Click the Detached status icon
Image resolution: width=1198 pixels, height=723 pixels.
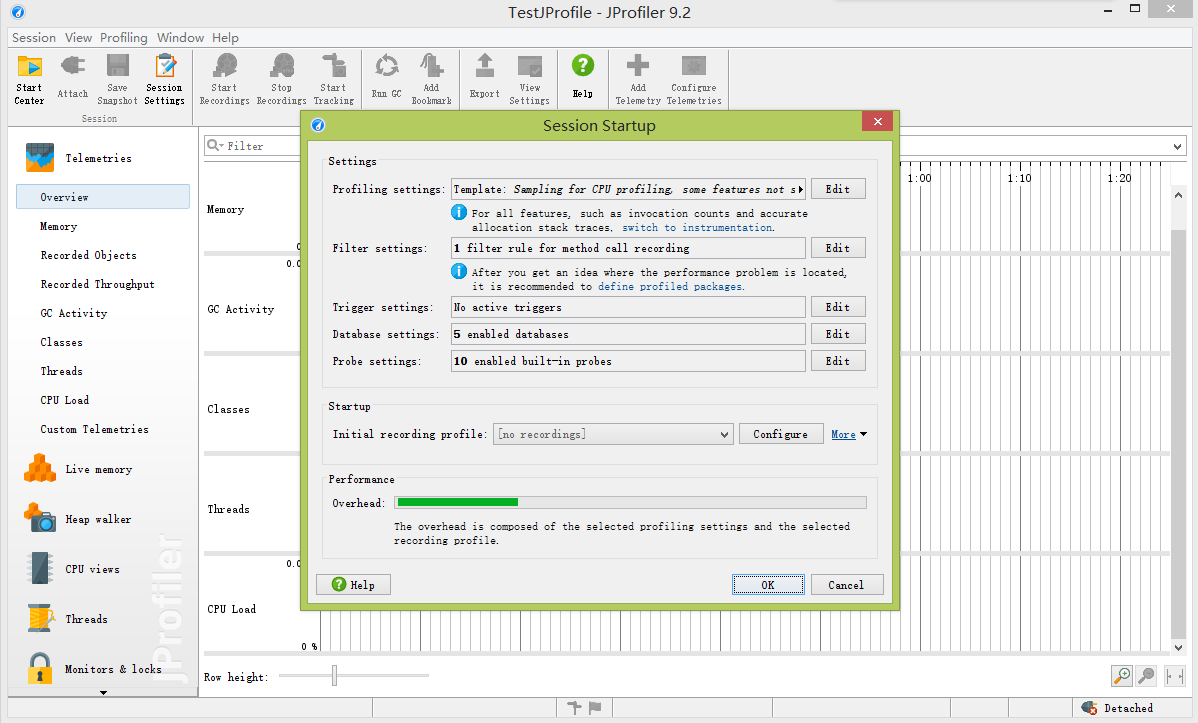[x=1090, y=708]
